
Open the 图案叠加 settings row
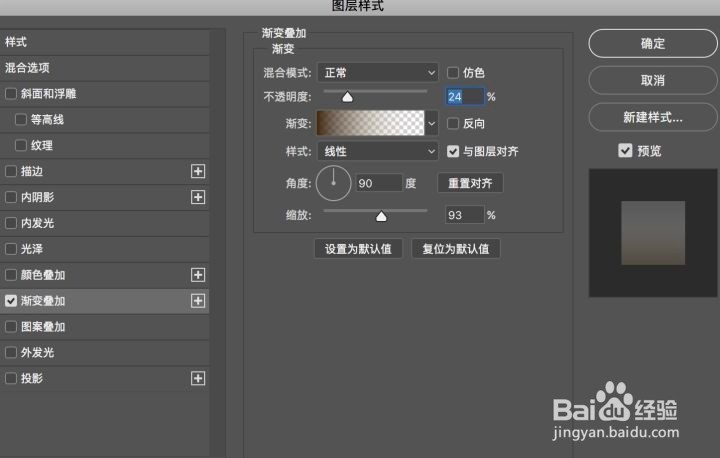pyautogui.click(x=105, y=327)
